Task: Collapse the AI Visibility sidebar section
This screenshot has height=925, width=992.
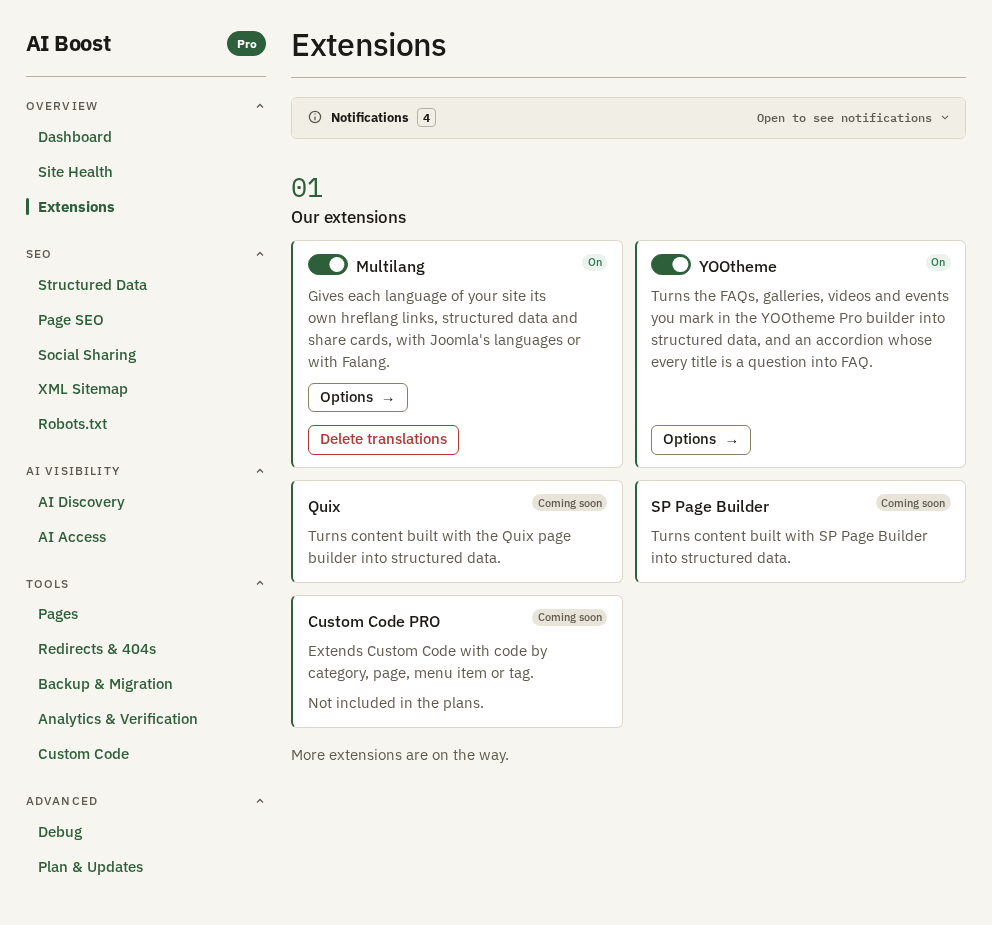Action: point(259,471)
